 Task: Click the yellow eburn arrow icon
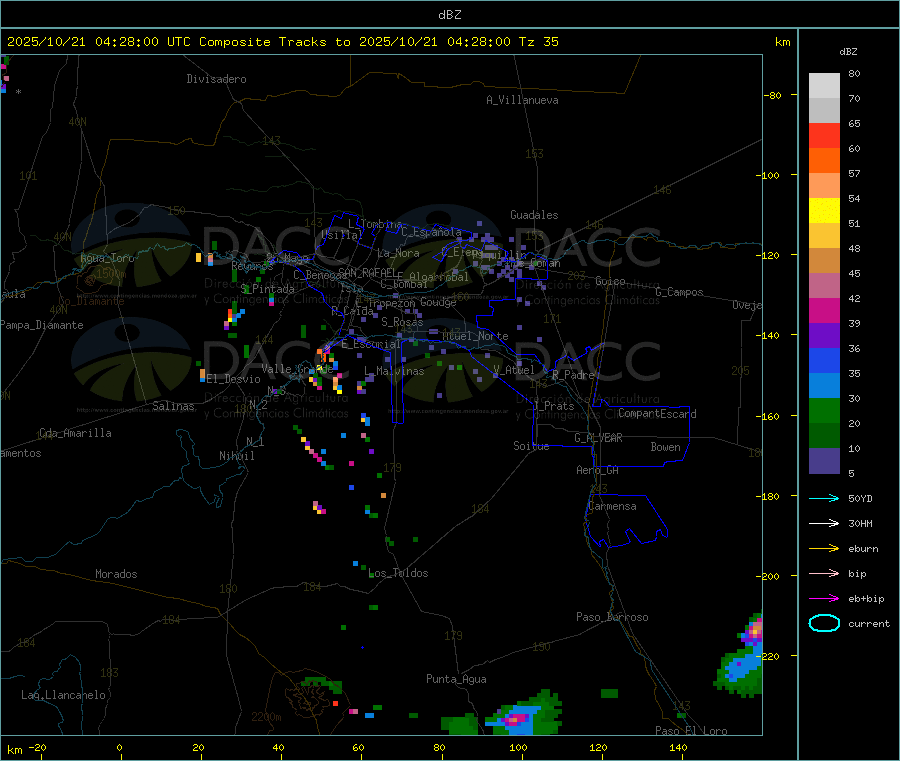click(824, 549)
